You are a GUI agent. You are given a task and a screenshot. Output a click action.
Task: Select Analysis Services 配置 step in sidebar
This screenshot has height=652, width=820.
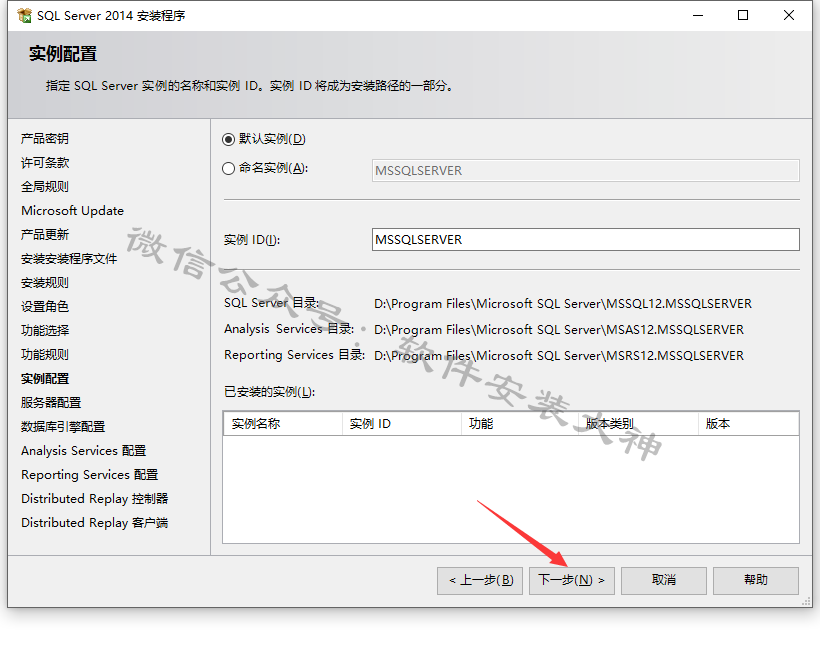pyautogui.click(x=84, y=451)
